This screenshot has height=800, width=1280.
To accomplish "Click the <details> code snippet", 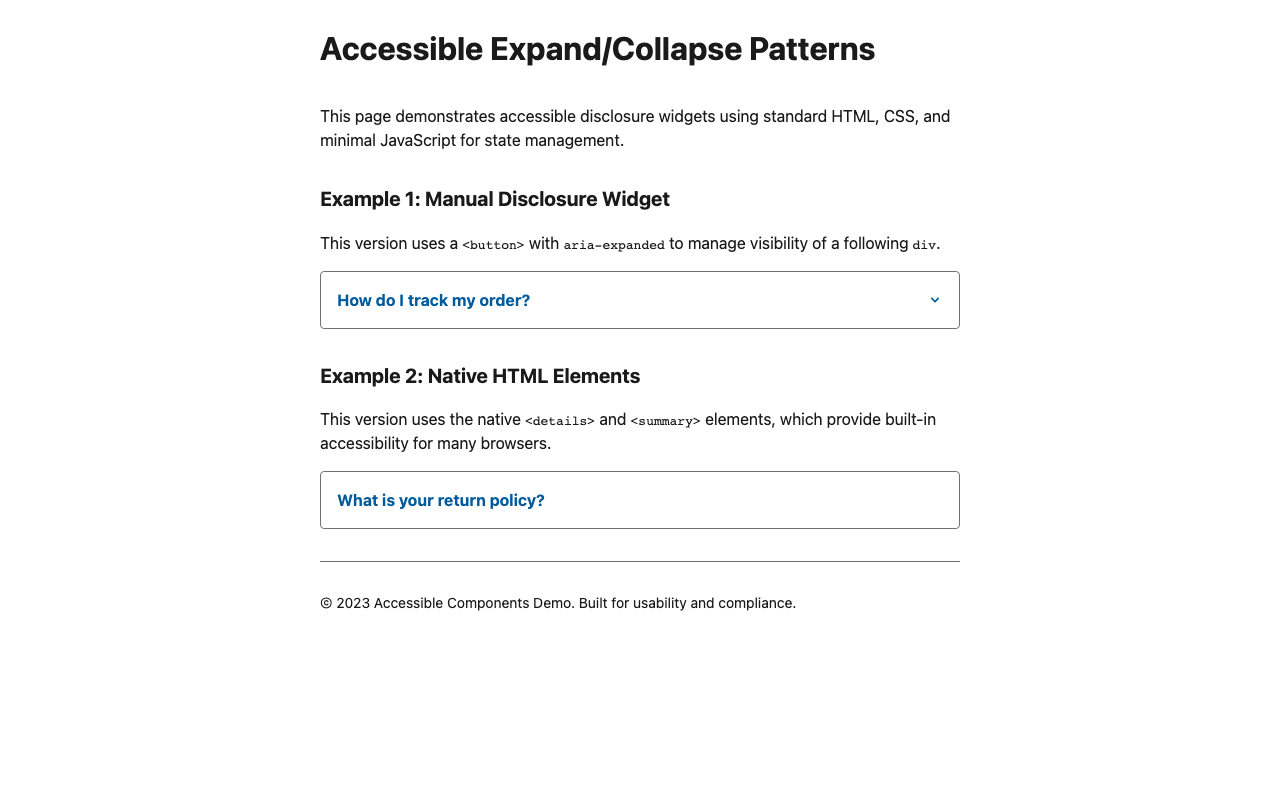I will [560, 421].
